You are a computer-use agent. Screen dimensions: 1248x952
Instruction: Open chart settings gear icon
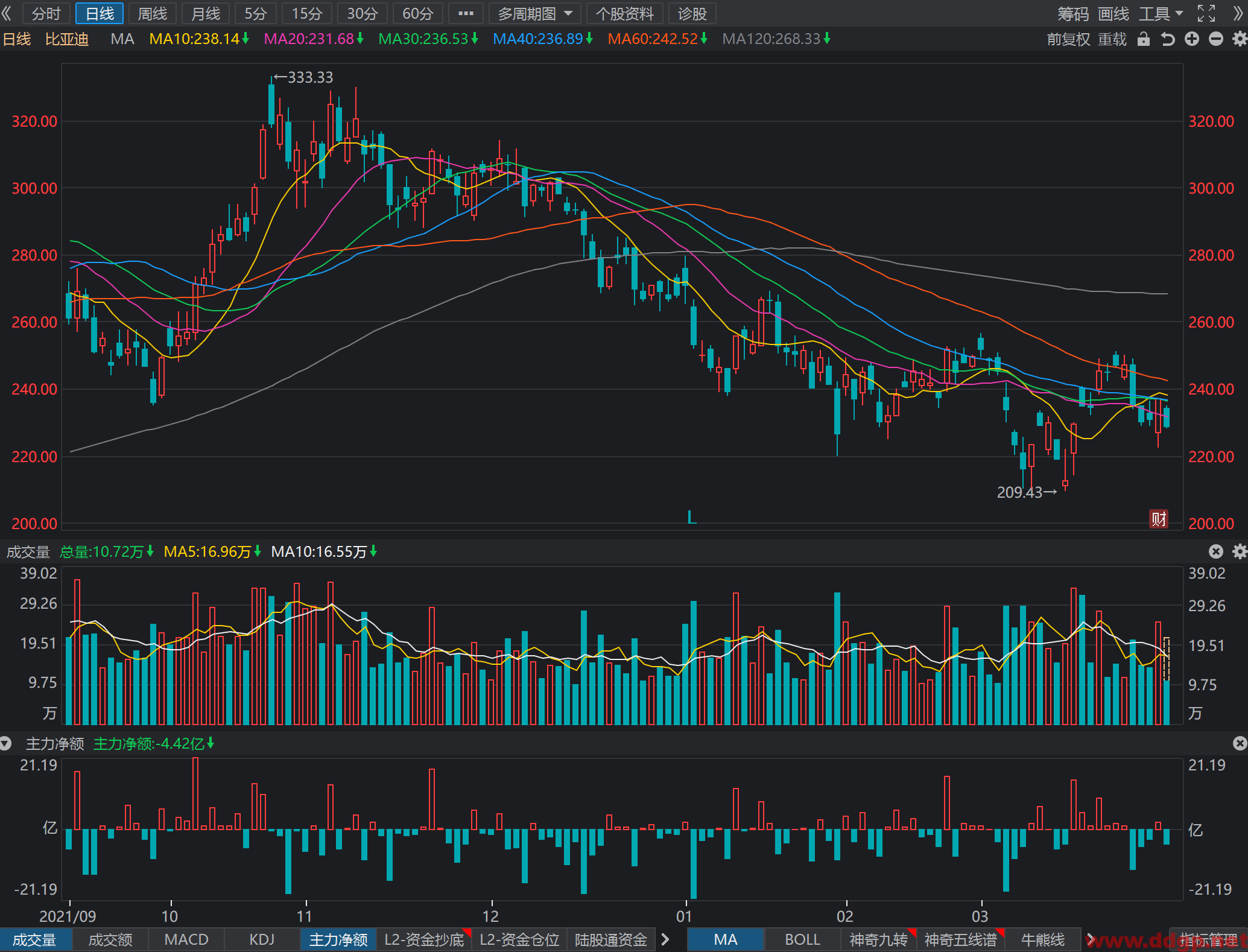tap(1240, 39)
